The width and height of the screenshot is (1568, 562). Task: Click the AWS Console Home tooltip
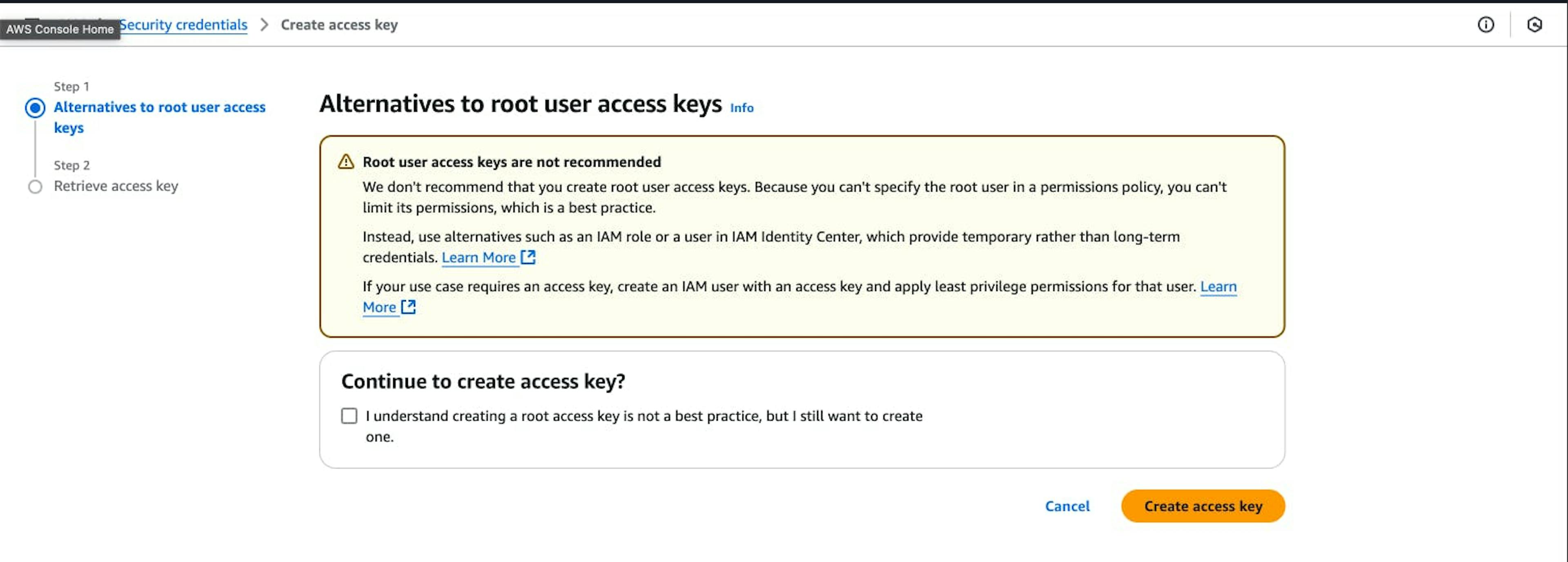(x=60, y=29)
